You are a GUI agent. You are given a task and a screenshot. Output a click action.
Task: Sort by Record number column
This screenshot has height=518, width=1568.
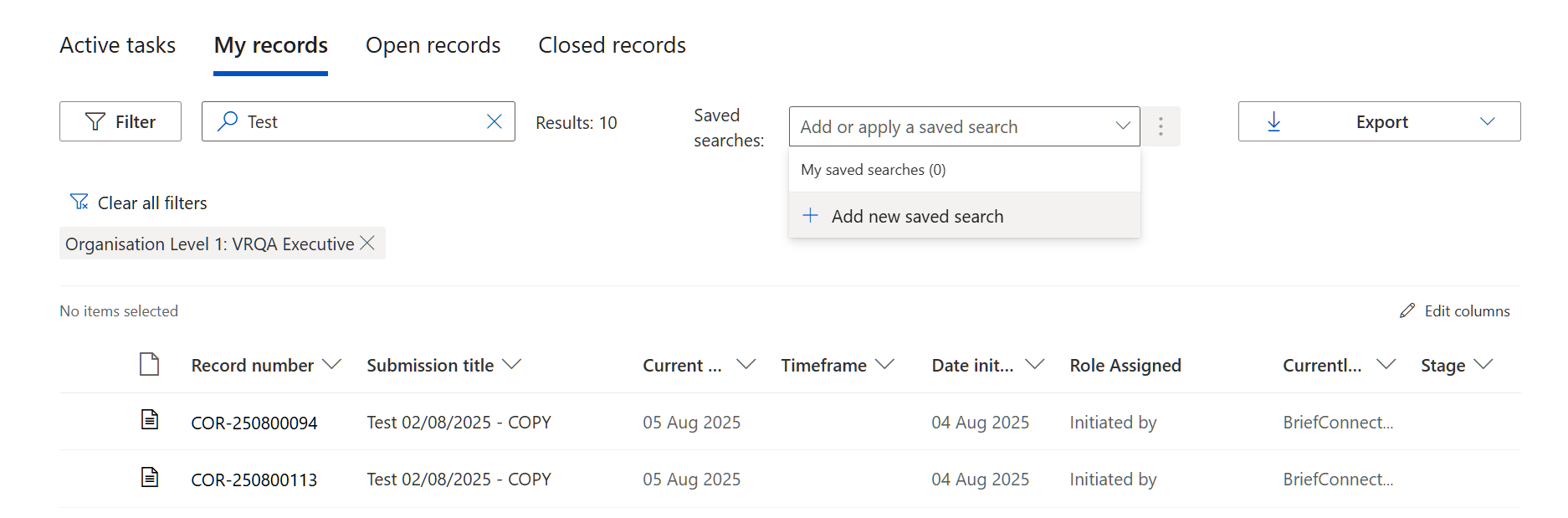pos(253,366)
